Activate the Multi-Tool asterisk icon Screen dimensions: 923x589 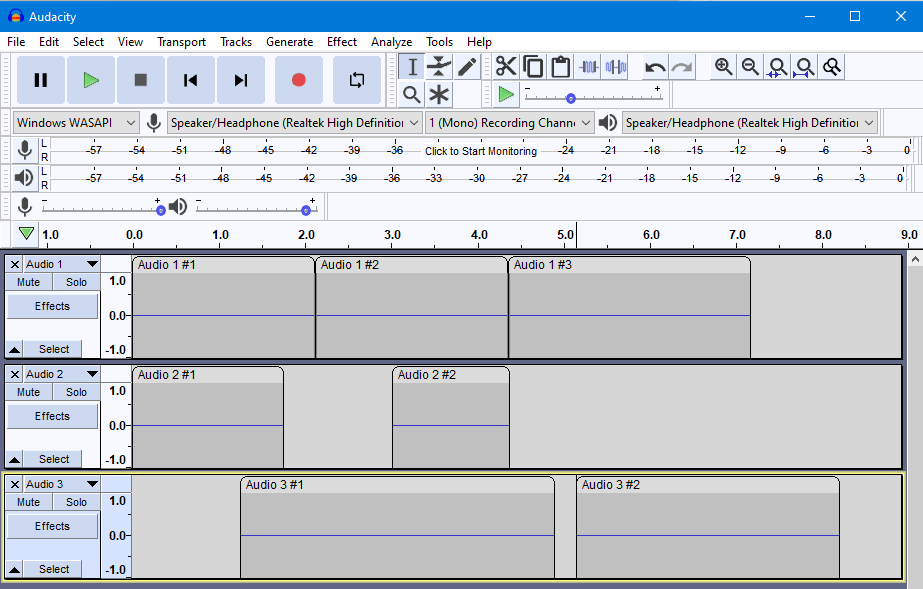click(x=439, y=94)
